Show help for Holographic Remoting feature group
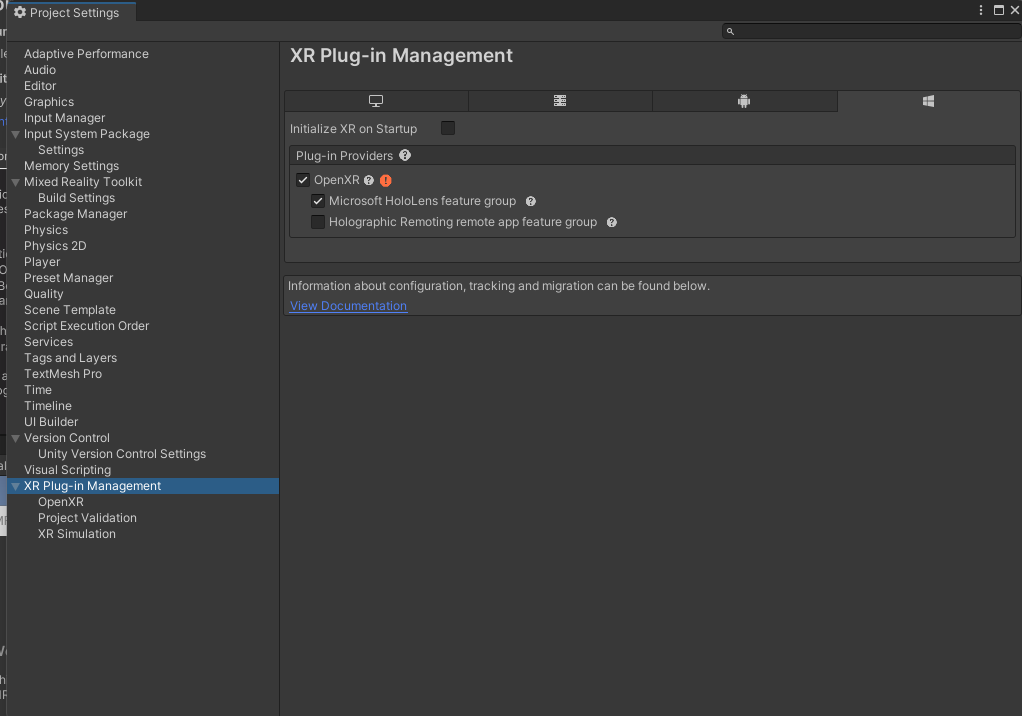The height and width of the screenshot is (716, 1022). (x=611, y=222)
